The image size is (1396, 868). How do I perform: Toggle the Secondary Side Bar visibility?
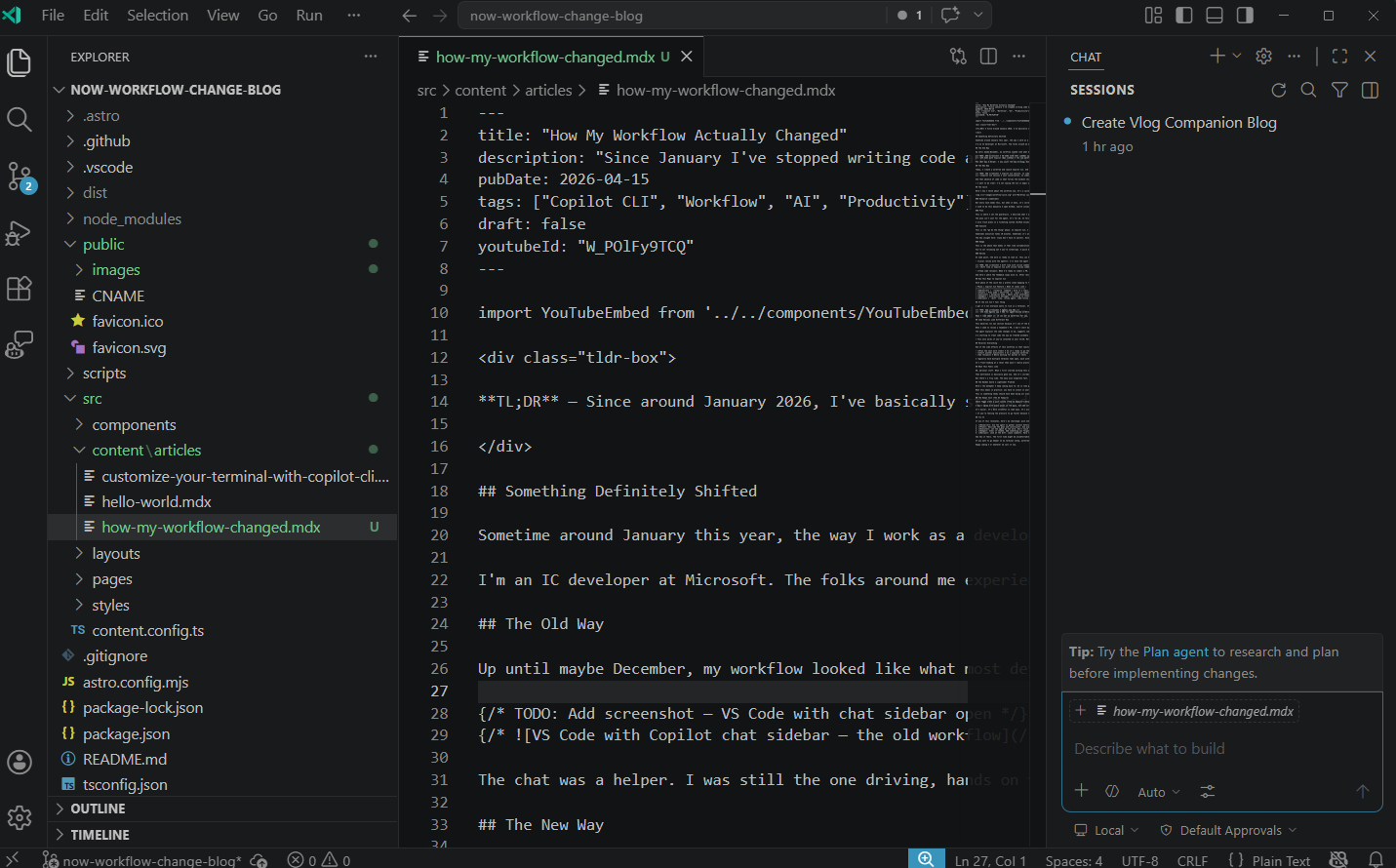1245,16
